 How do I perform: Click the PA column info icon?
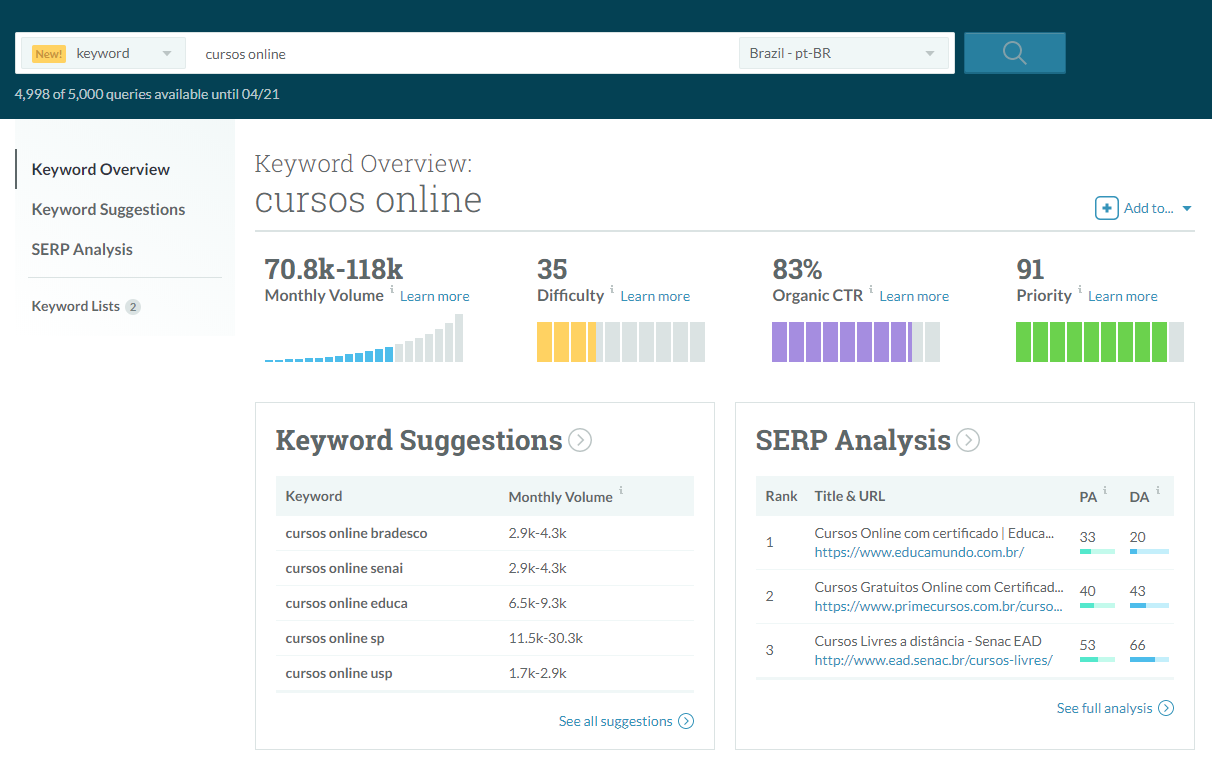click(x=1105, y=490)
